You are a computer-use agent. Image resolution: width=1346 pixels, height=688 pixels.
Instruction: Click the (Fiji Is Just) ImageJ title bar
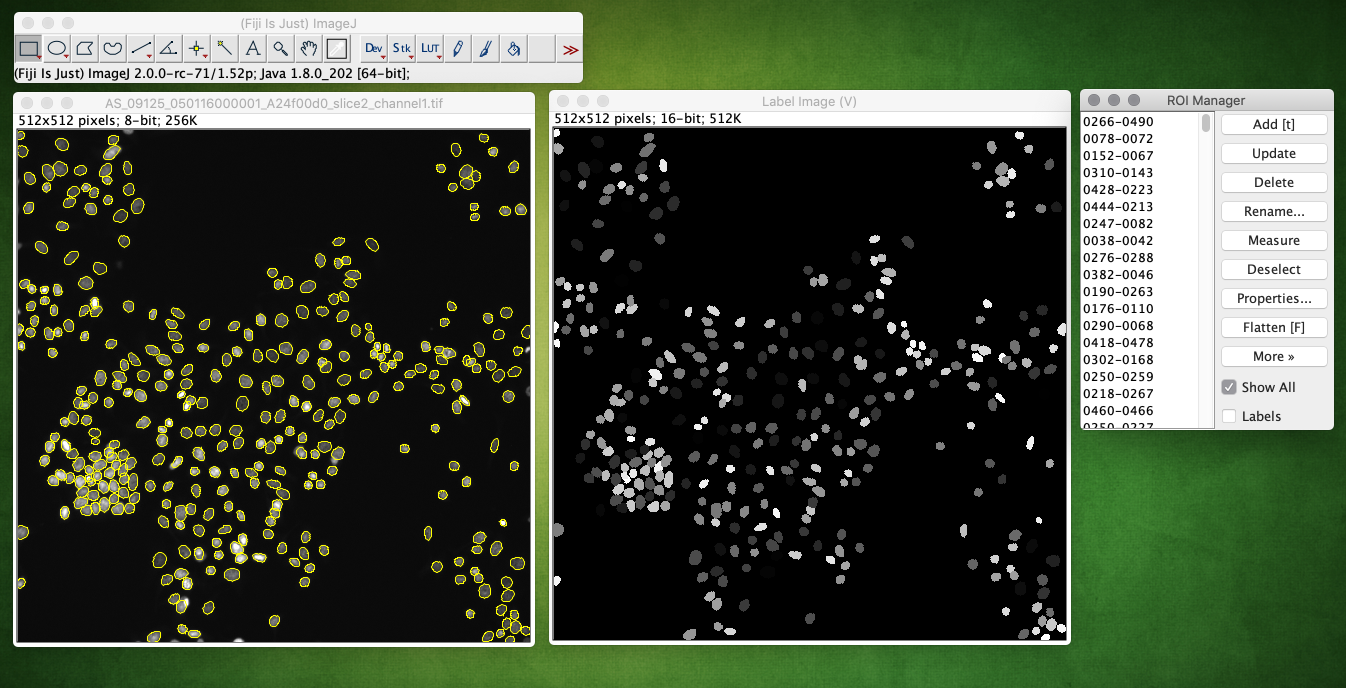[x=298, y=22]
